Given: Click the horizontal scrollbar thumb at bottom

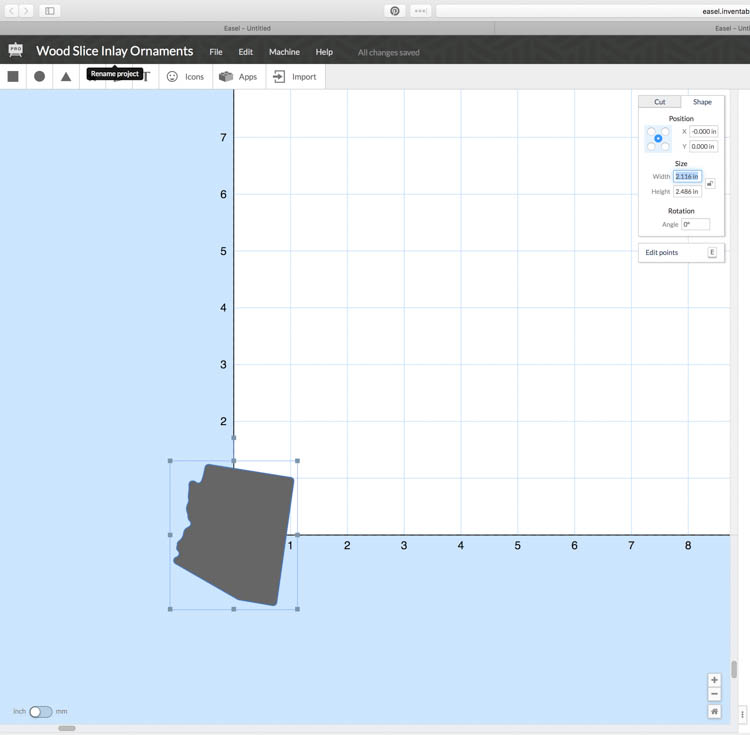Looking at the screenshot, I should pos(67,728).
